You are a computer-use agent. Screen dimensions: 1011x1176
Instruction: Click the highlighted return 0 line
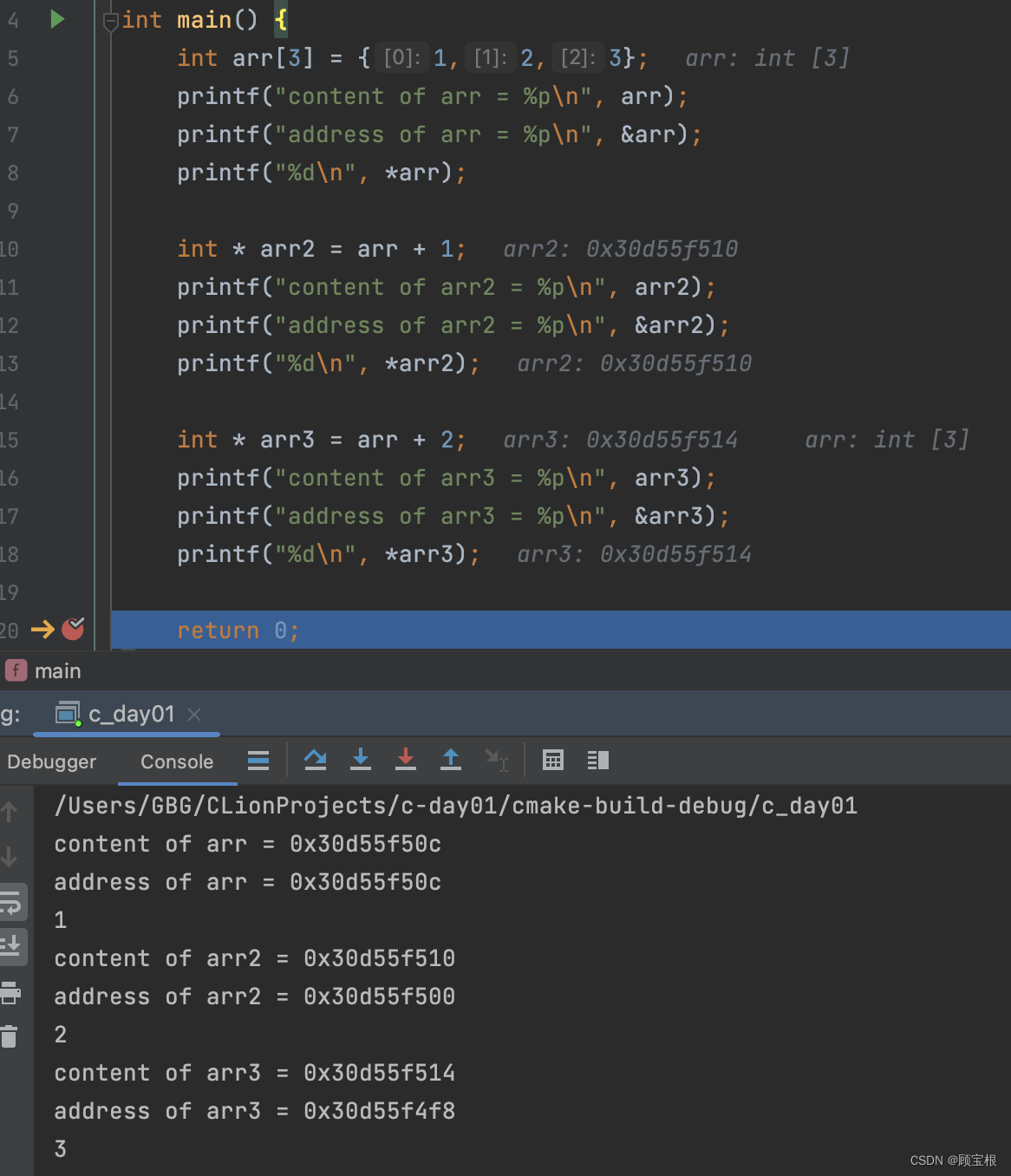pos(238,630)
